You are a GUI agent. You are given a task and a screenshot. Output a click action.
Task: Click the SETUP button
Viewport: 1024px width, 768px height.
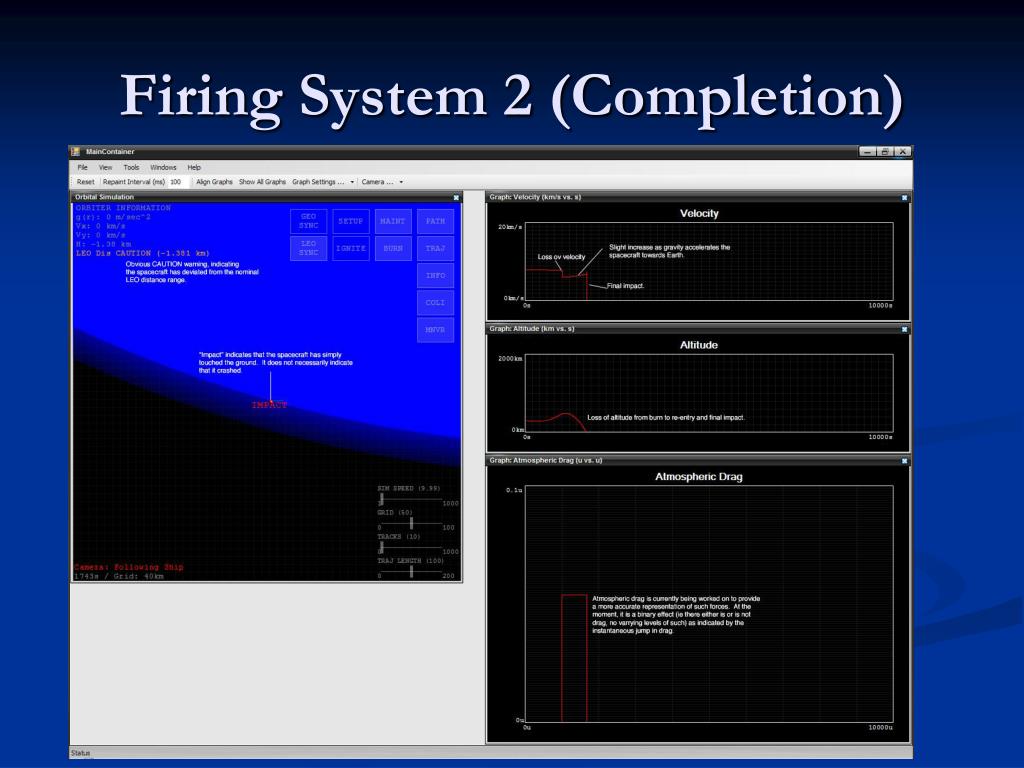[x=351, y=221]
